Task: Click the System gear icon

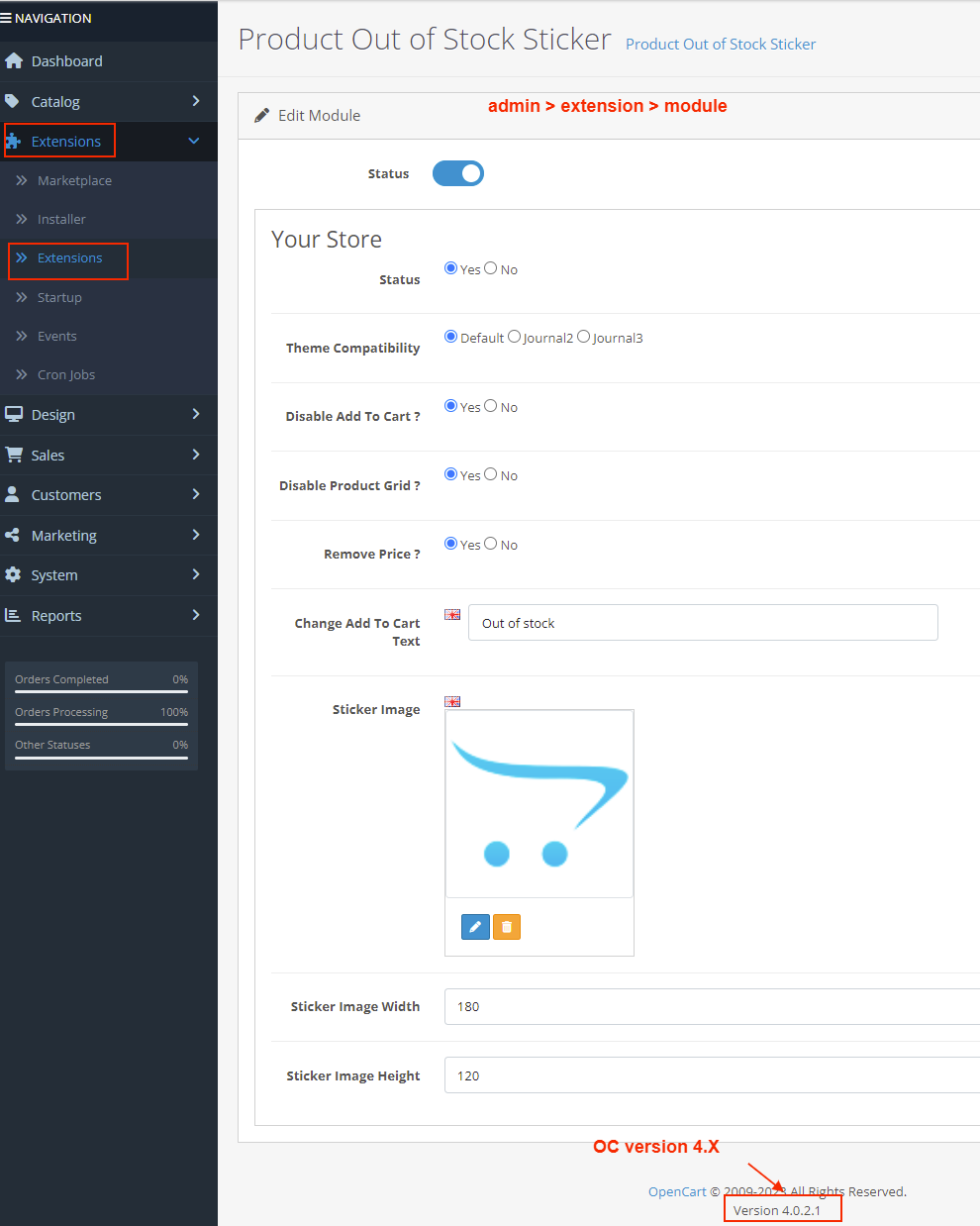Action: click(x=13, y=574)
